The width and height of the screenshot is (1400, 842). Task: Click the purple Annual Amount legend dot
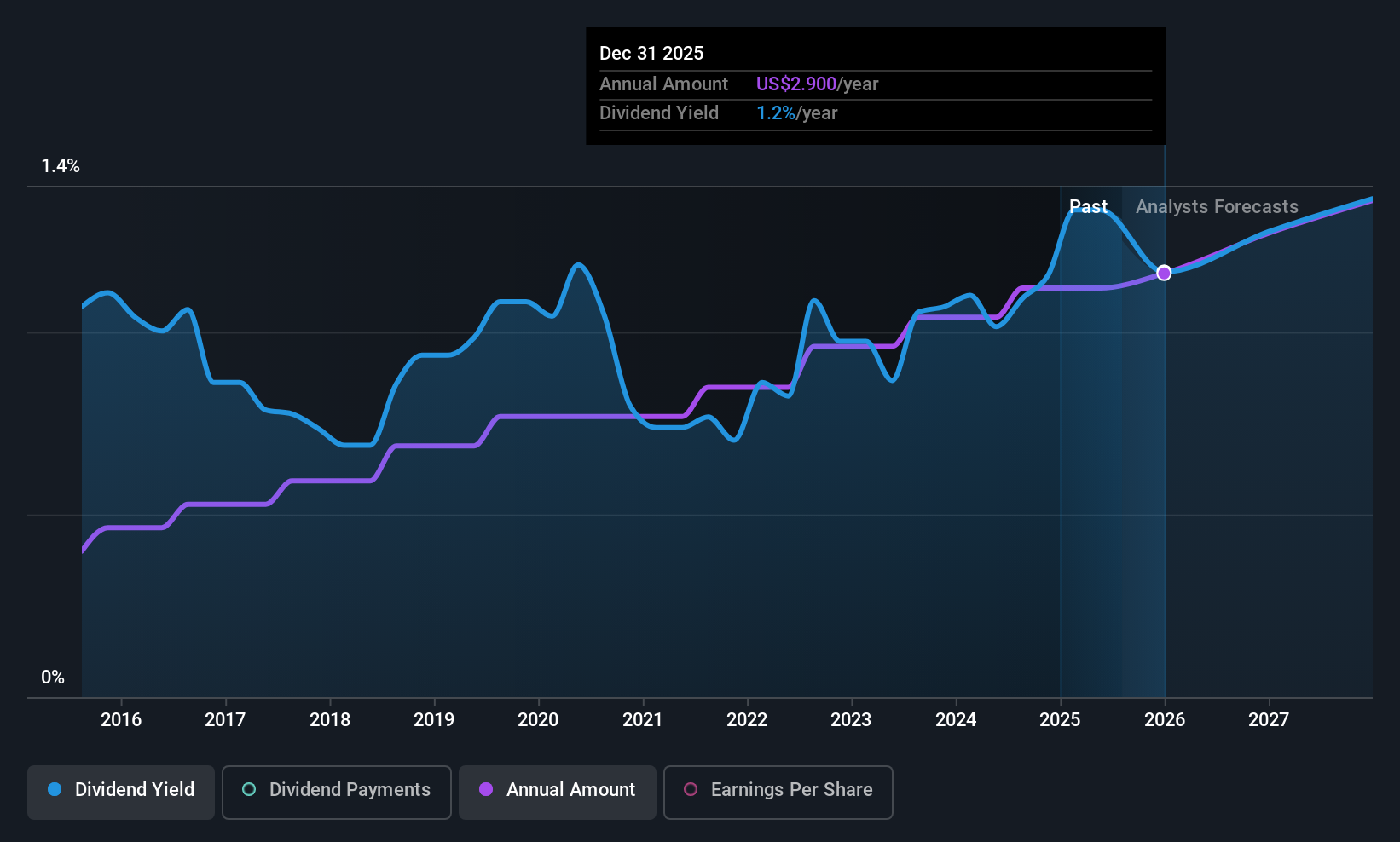coord(486,789)
